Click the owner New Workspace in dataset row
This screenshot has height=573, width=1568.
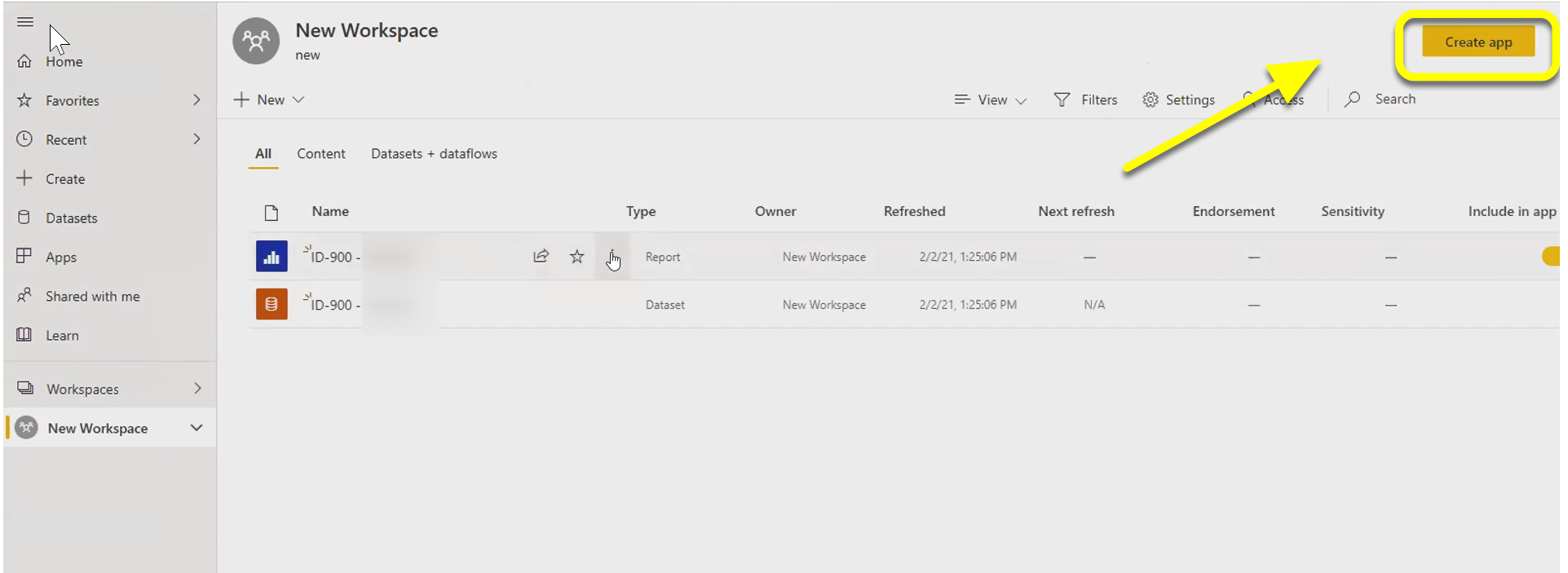(824, 306)
